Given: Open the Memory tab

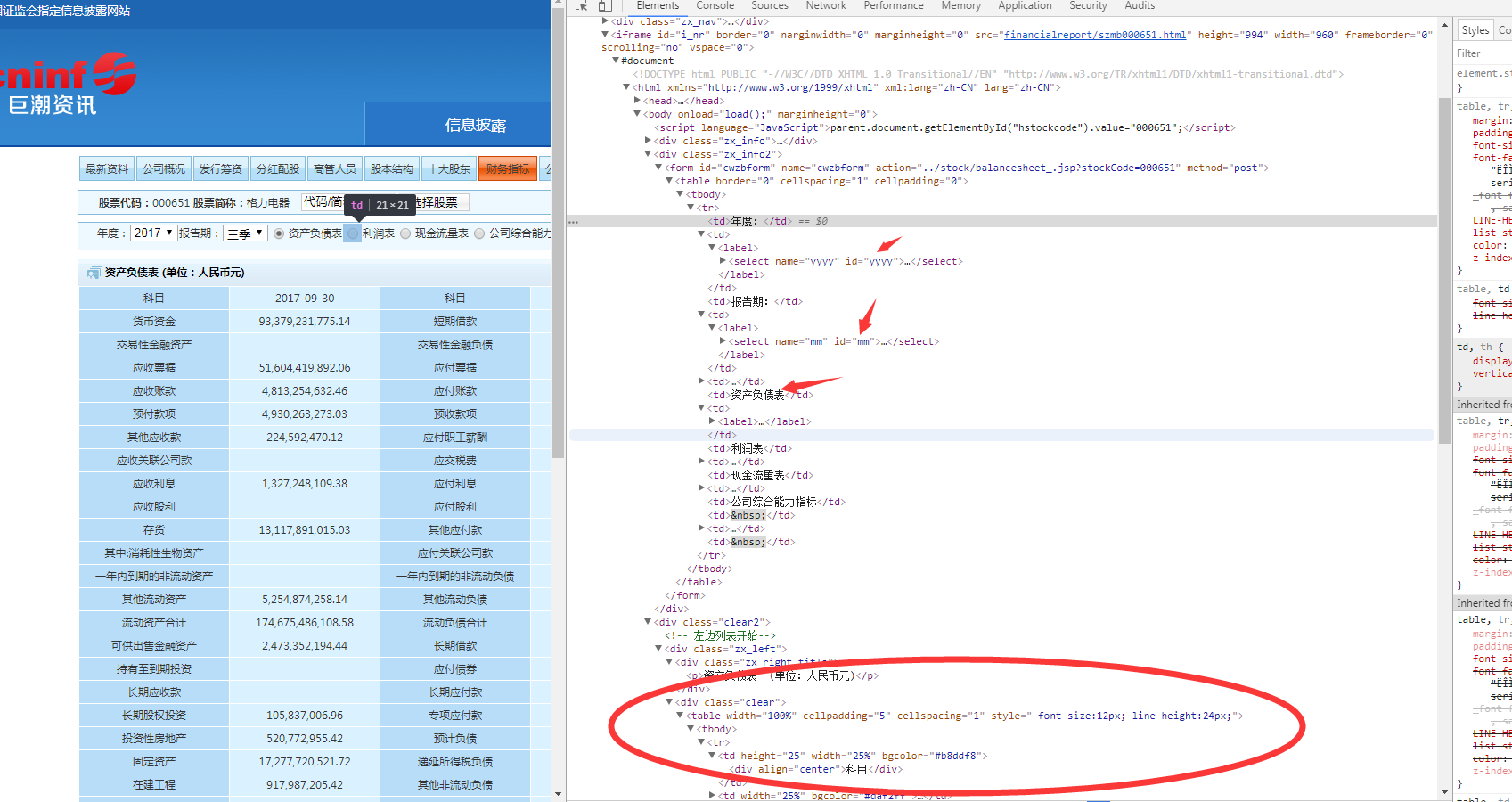Looking at the screenshot, I should click(x=960, y=5).
